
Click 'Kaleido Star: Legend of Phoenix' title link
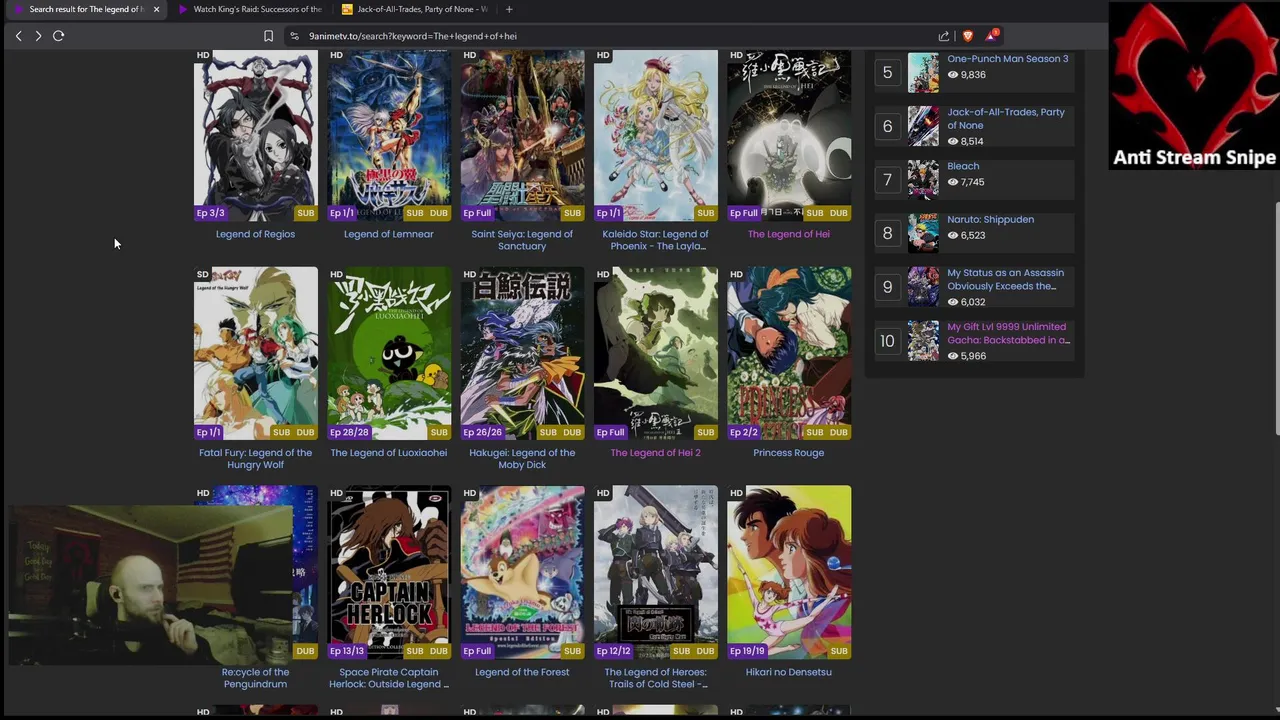tap(656, 240)
